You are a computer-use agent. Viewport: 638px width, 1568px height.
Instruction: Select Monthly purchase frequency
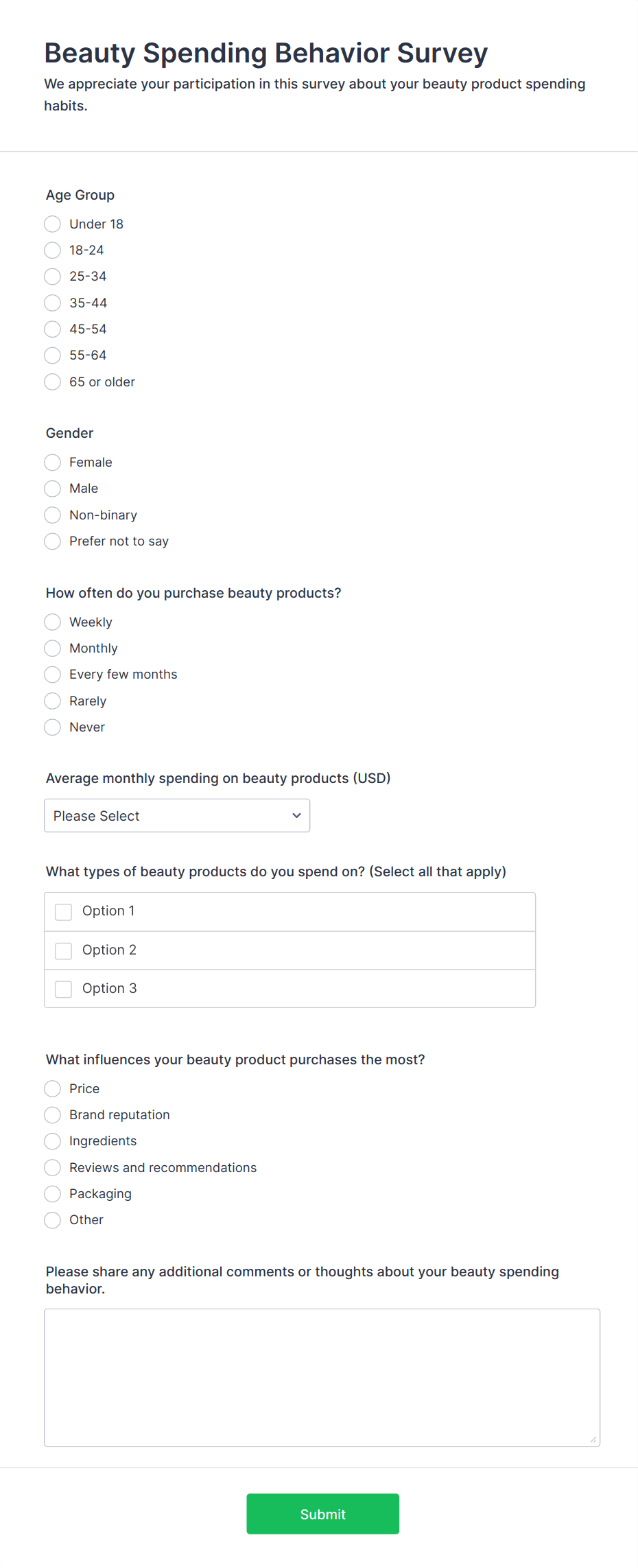[x=53, y=648]
